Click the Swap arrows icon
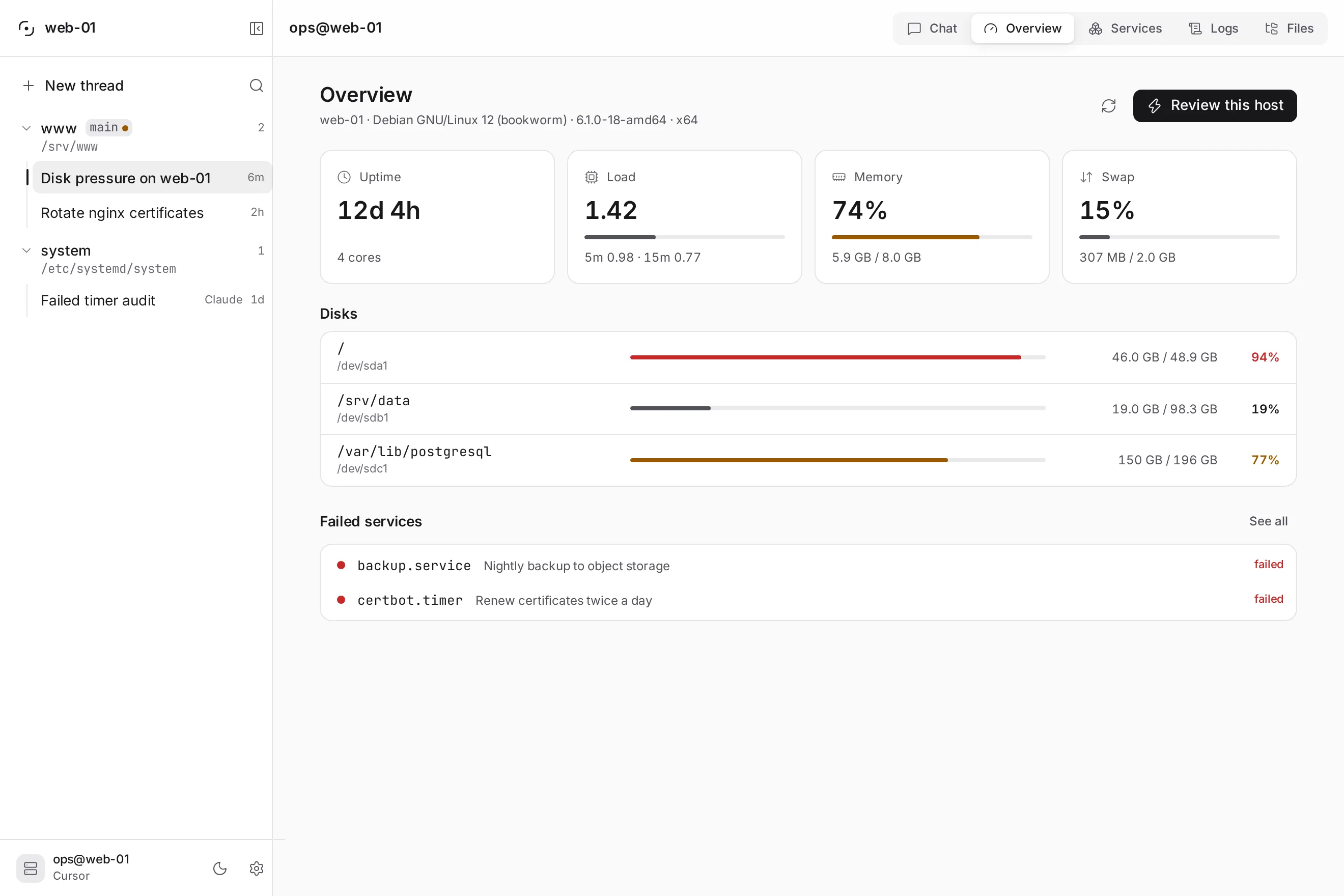The width and height of the screenshot is (1344, 896). click(1086, 177)
